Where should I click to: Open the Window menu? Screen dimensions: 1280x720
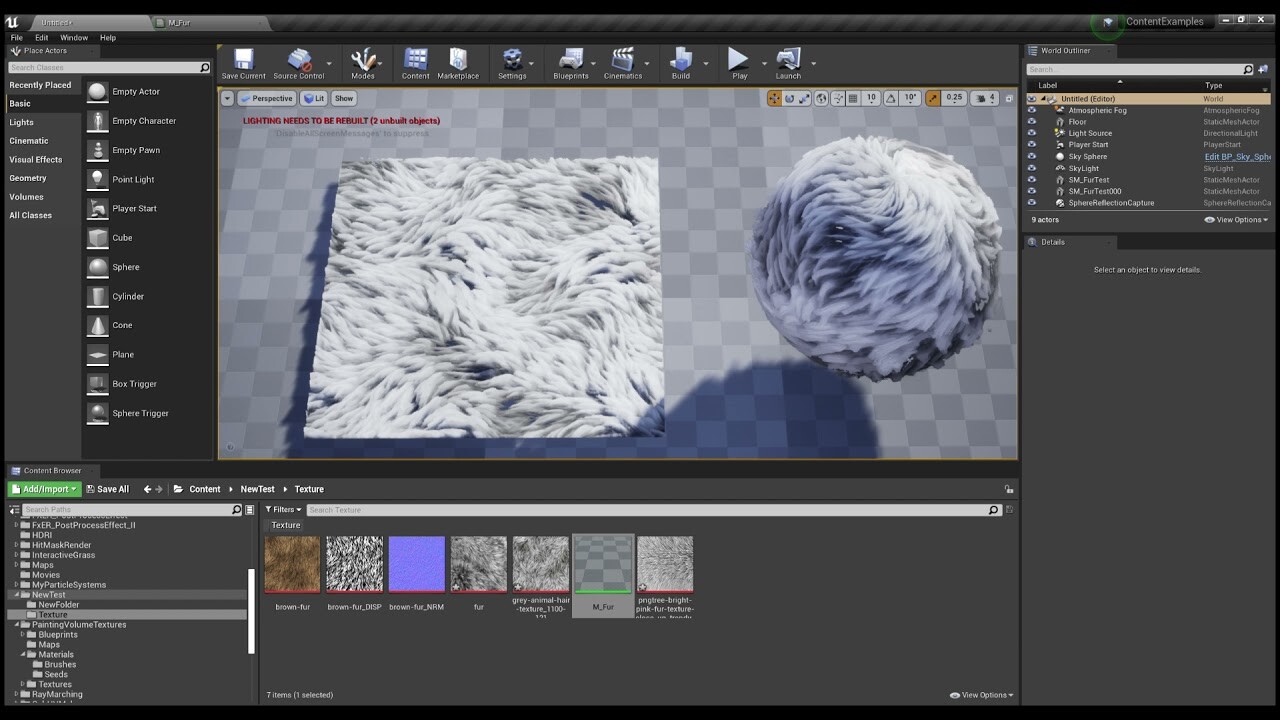click(x=74, y=37)
